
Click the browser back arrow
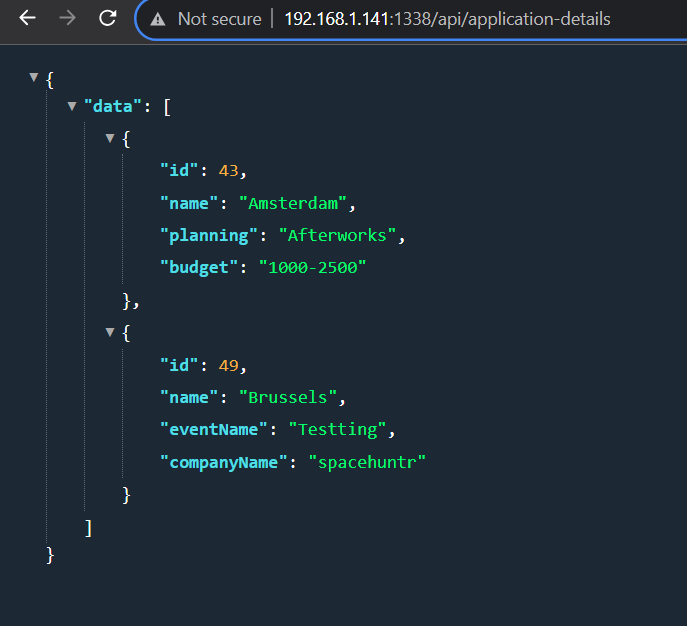click(27, 19)
